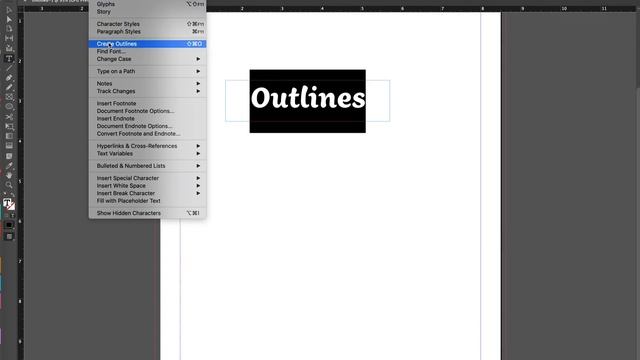Viewport: 640px width, 360px height.
Task: Expand Insert Special Character submenu
Action: point(147,178)
